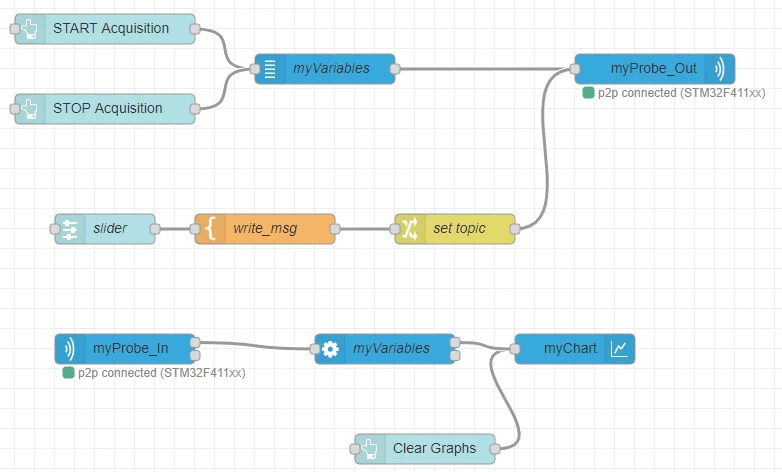Click the wireless icon on myProbe_Out node

(719, 69)
